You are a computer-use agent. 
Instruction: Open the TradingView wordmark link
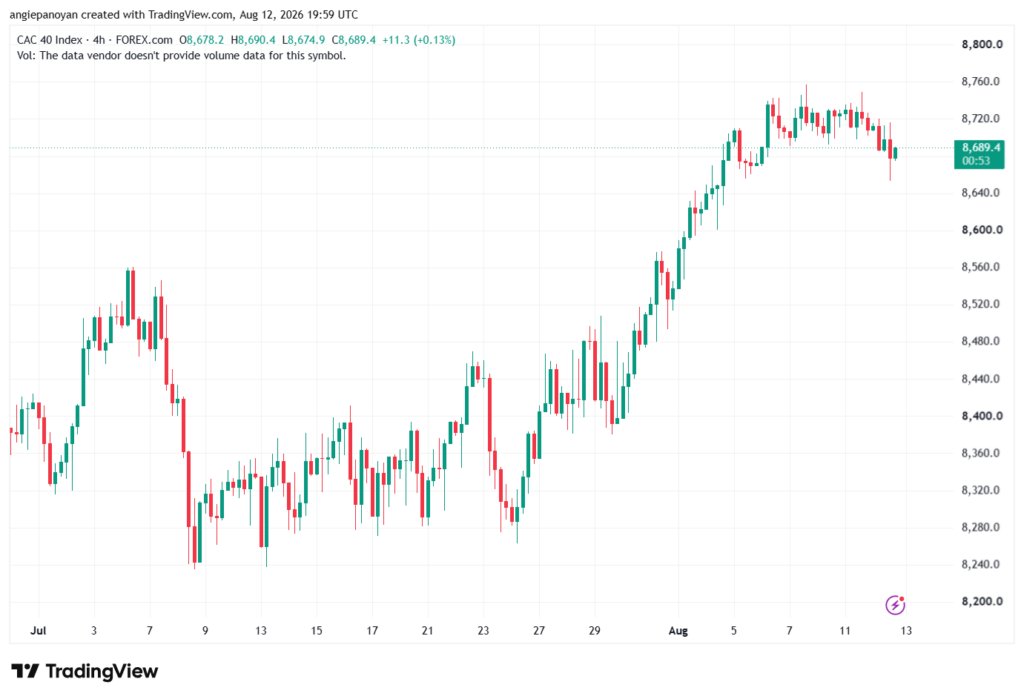click(102, 672)
